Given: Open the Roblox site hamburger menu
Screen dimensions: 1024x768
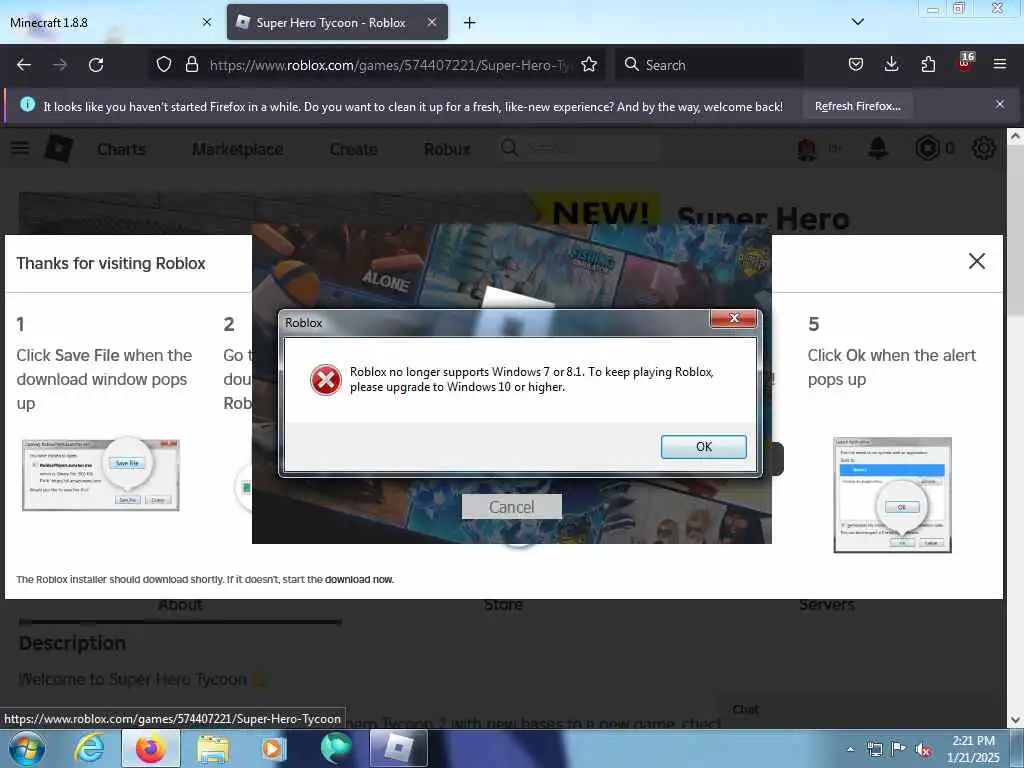Looking at the screenshot, I should coord(20,148).
